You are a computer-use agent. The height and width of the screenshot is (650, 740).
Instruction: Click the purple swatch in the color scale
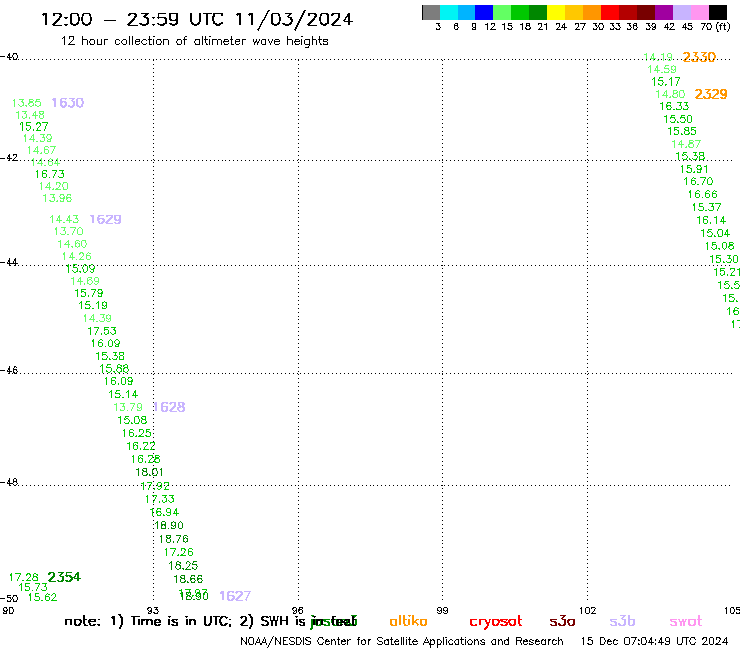pos(664,13)
